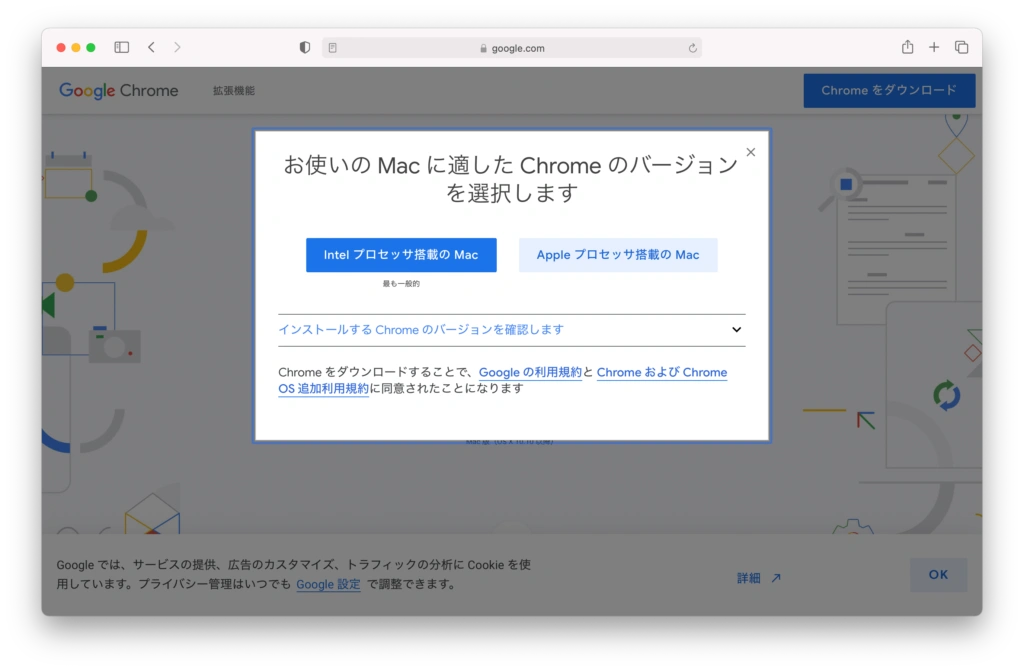Reload the google.com page
Image resolution: width=1024 pixels, height=671 pixels.
[692, 48]
